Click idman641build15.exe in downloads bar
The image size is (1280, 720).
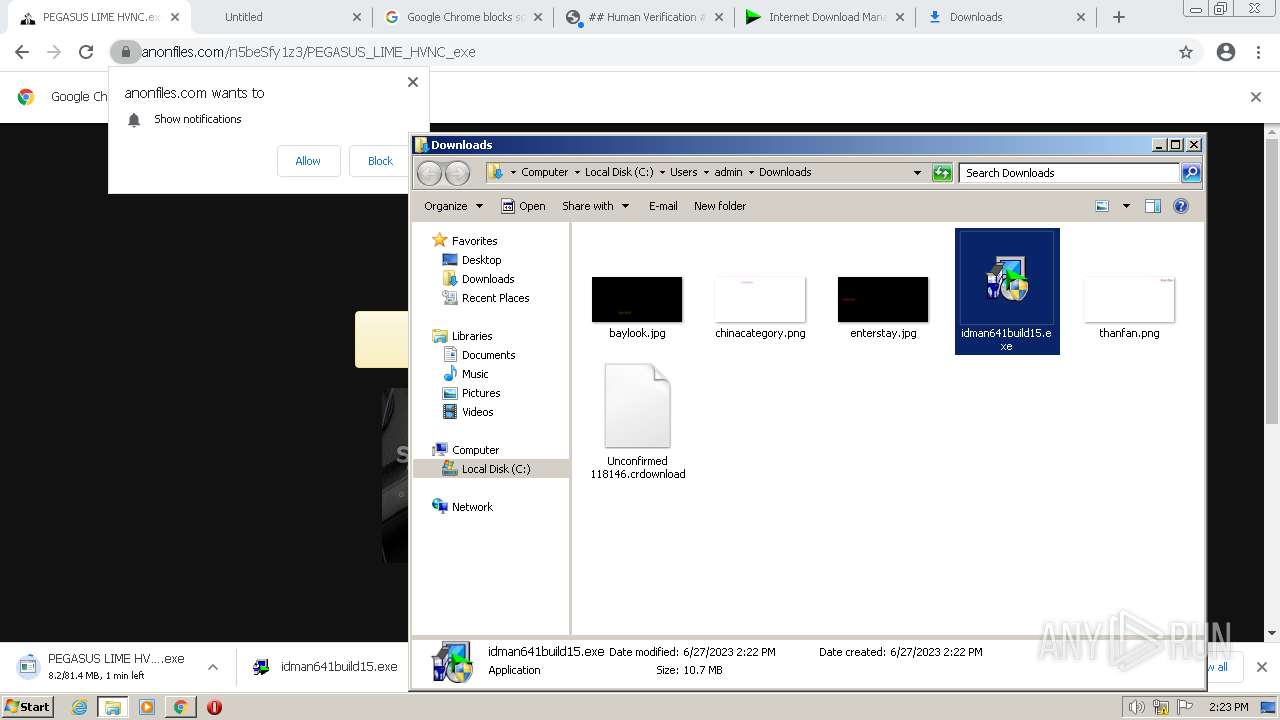[338, 667]
